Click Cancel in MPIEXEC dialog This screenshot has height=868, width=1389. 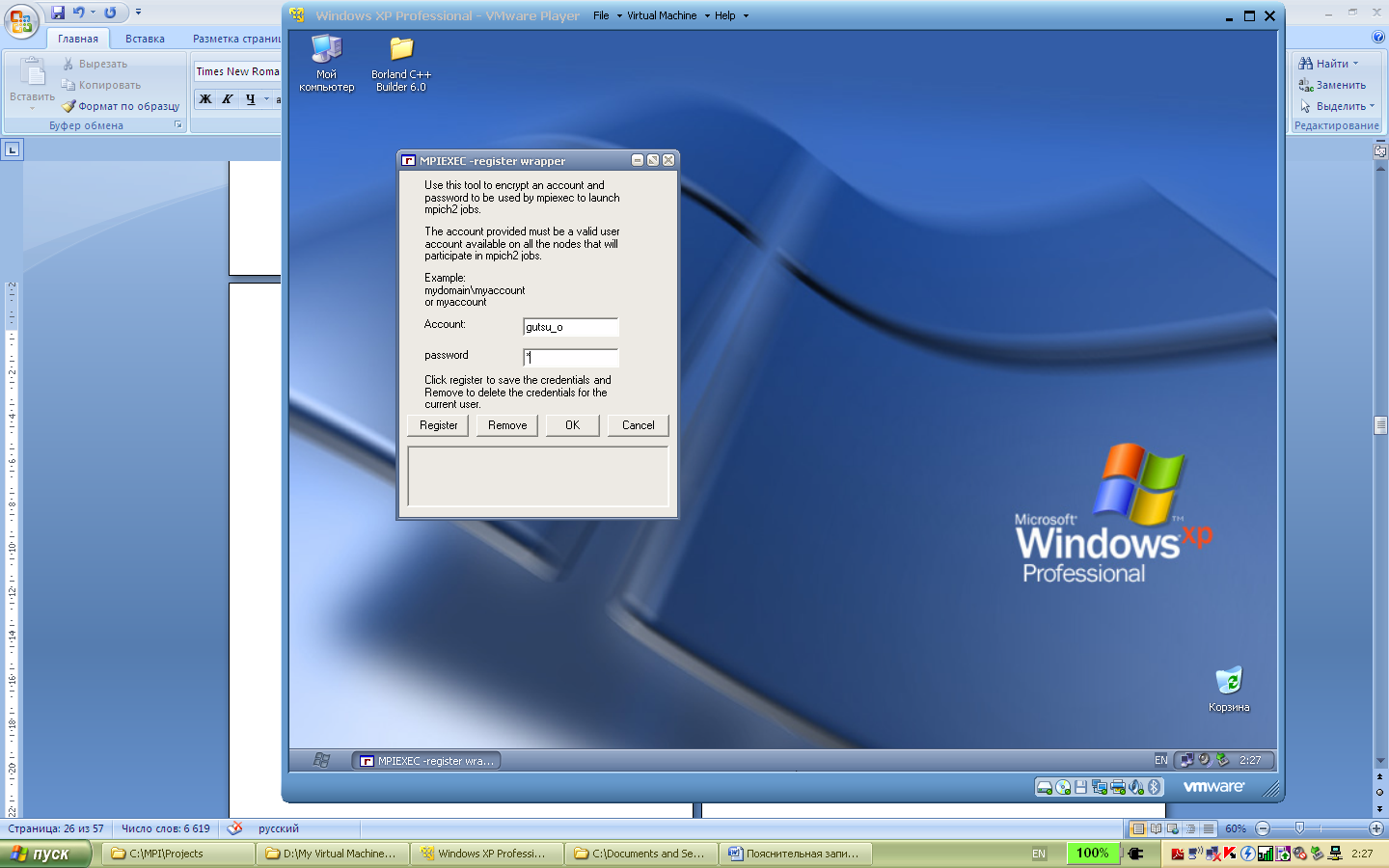(x=639, y=425)
